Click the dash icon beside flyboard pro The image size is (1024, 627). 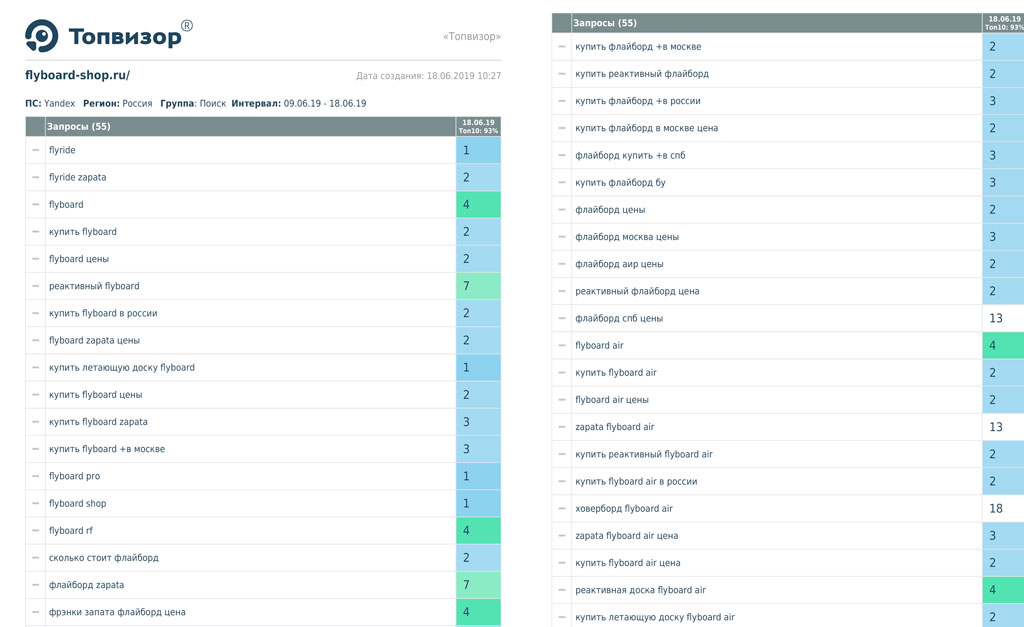pyautogui.click(x=36, y=476)
